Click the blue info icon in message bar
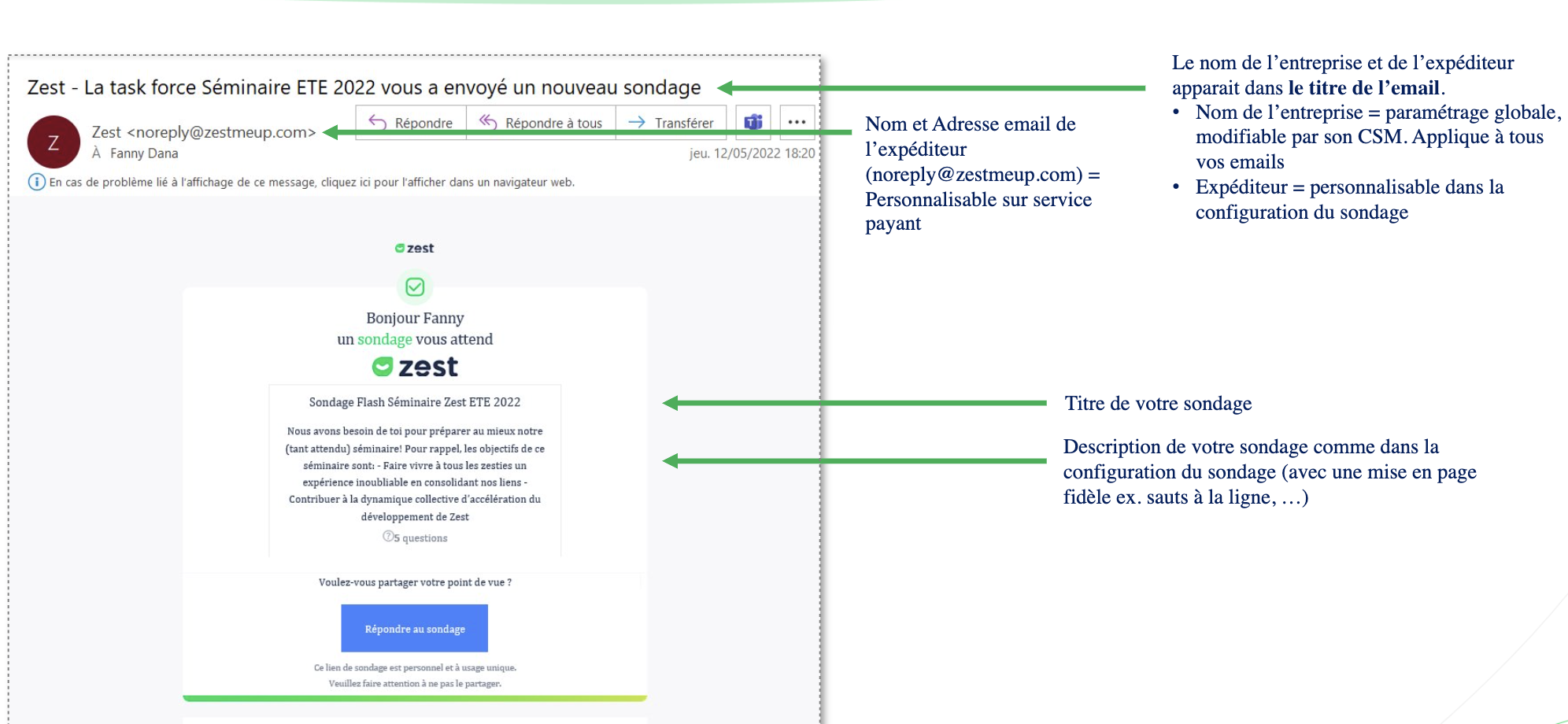 click(36, 182)
